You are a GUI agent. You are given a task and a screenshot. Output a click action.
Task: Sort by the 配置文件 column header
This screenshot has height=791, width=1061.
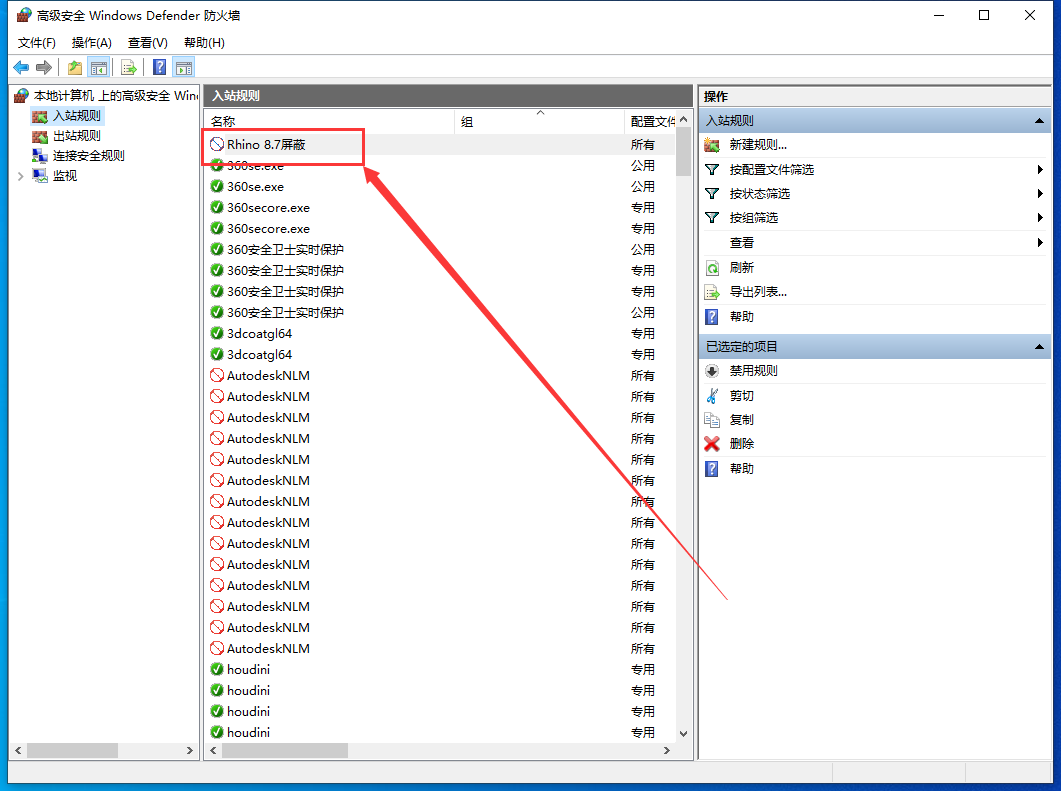point(650,122)
